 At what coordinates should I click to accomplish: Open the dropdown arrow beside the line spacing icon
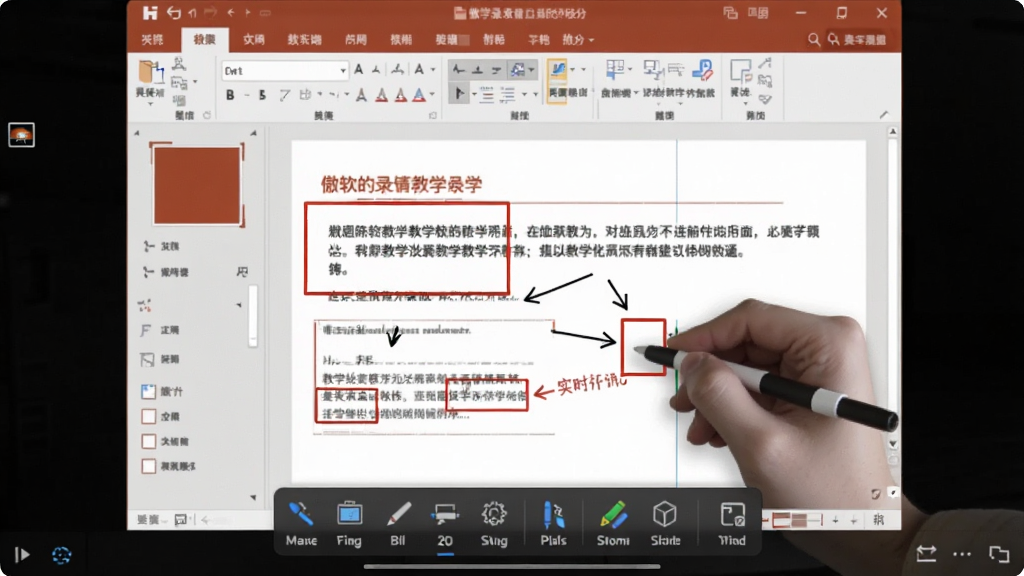[x=524, y=95]
